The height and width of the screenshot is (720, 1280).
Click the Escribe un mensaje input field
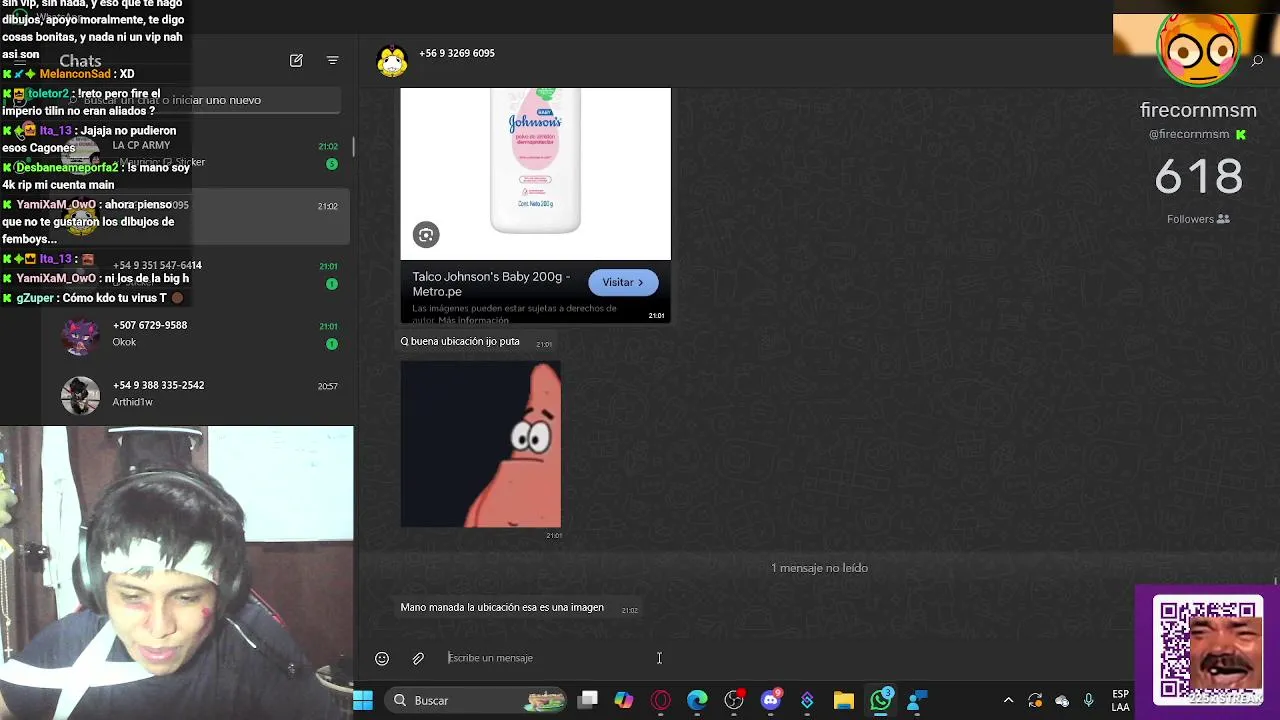click(545, 658)
